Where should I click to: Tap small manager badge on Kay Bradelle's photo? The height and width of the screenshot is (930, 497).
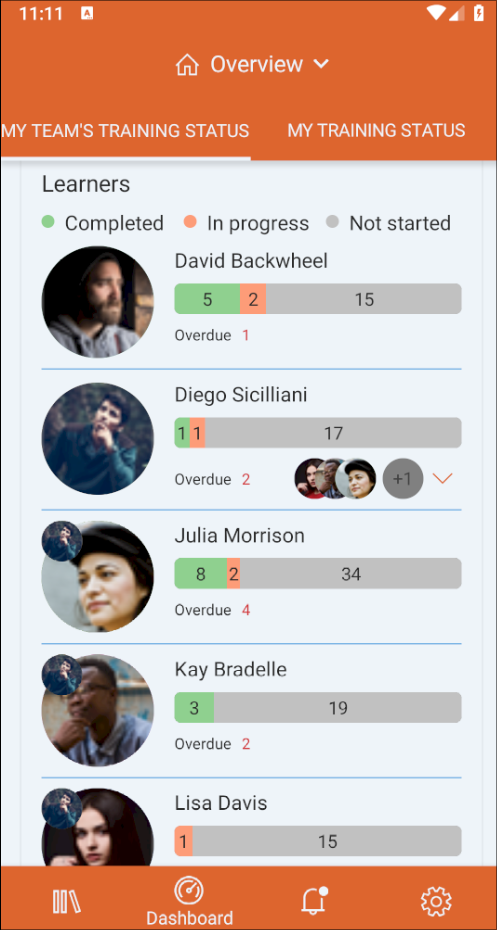[62, 675]
